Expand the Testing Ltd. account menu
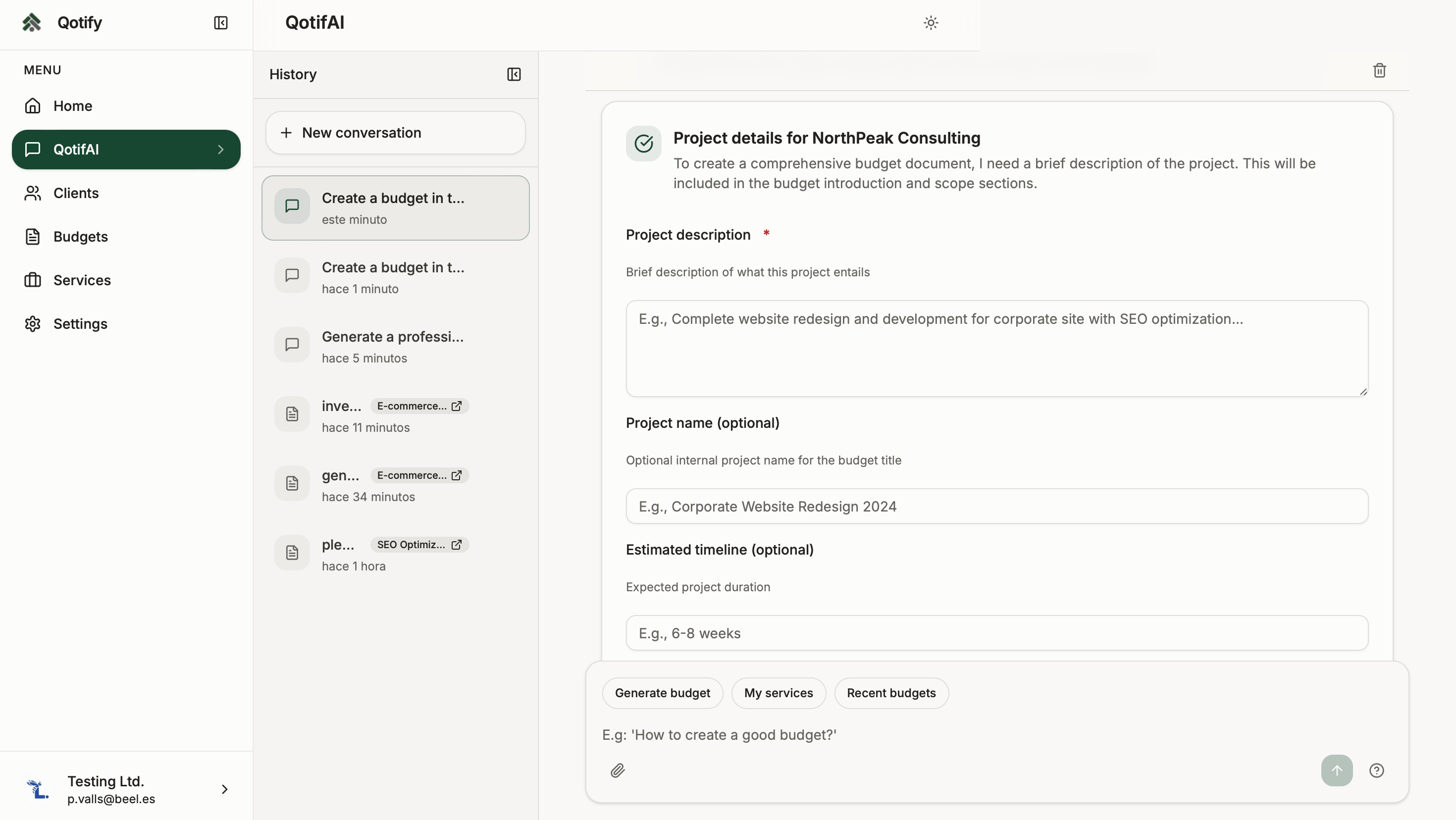Image resolution: width=1456 pixels, height=820 pixels. click(224, 789)
